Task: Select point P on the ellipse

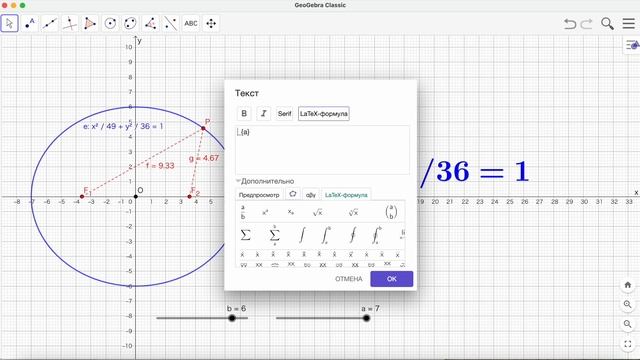Action: (203, 129)
